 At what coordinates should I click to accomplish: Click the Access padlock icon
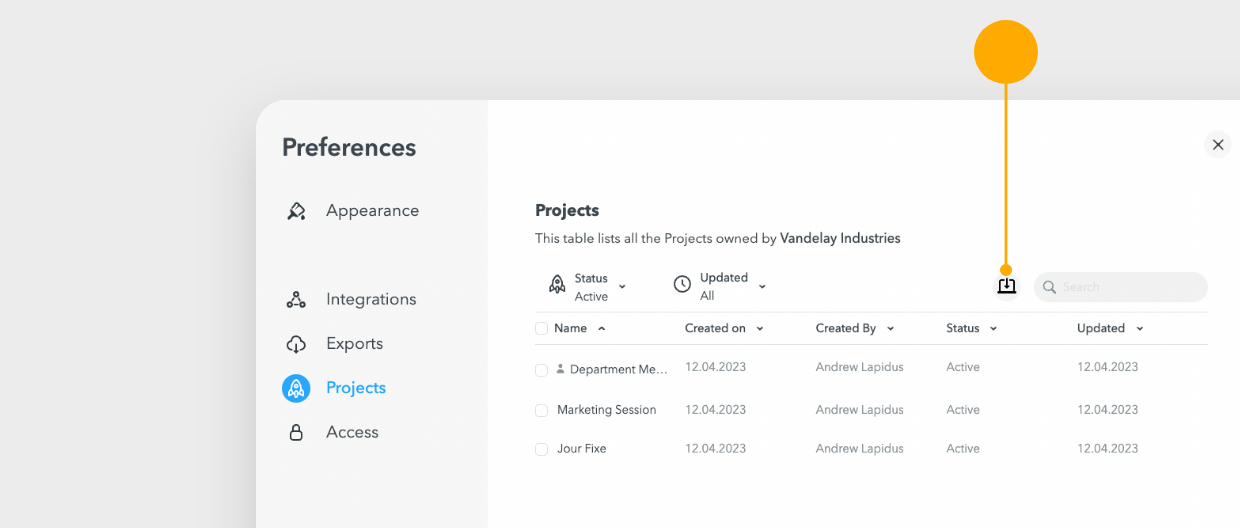pos(296,432)
